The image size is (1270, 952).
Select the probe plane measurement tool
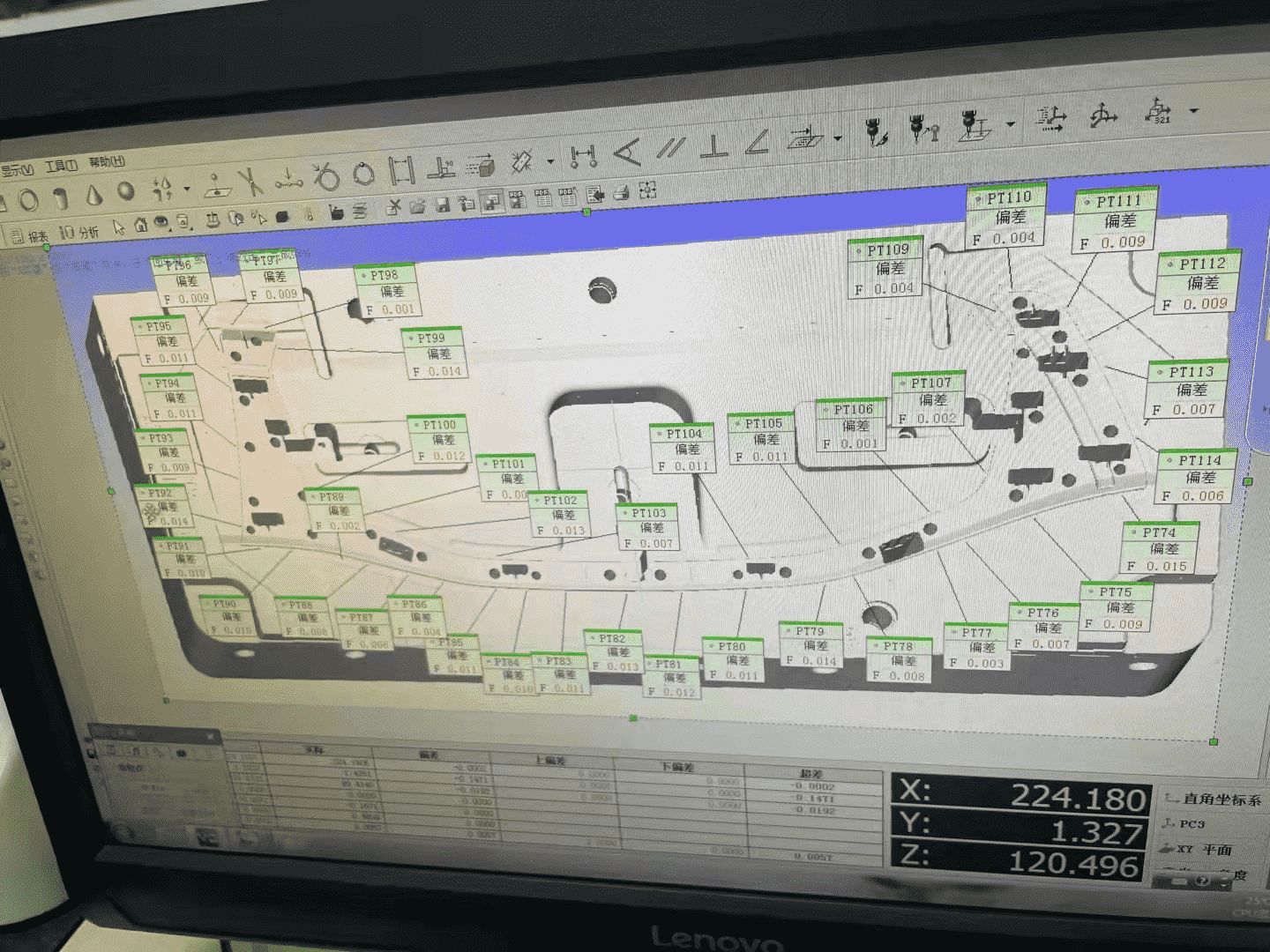tap(974, 125)
